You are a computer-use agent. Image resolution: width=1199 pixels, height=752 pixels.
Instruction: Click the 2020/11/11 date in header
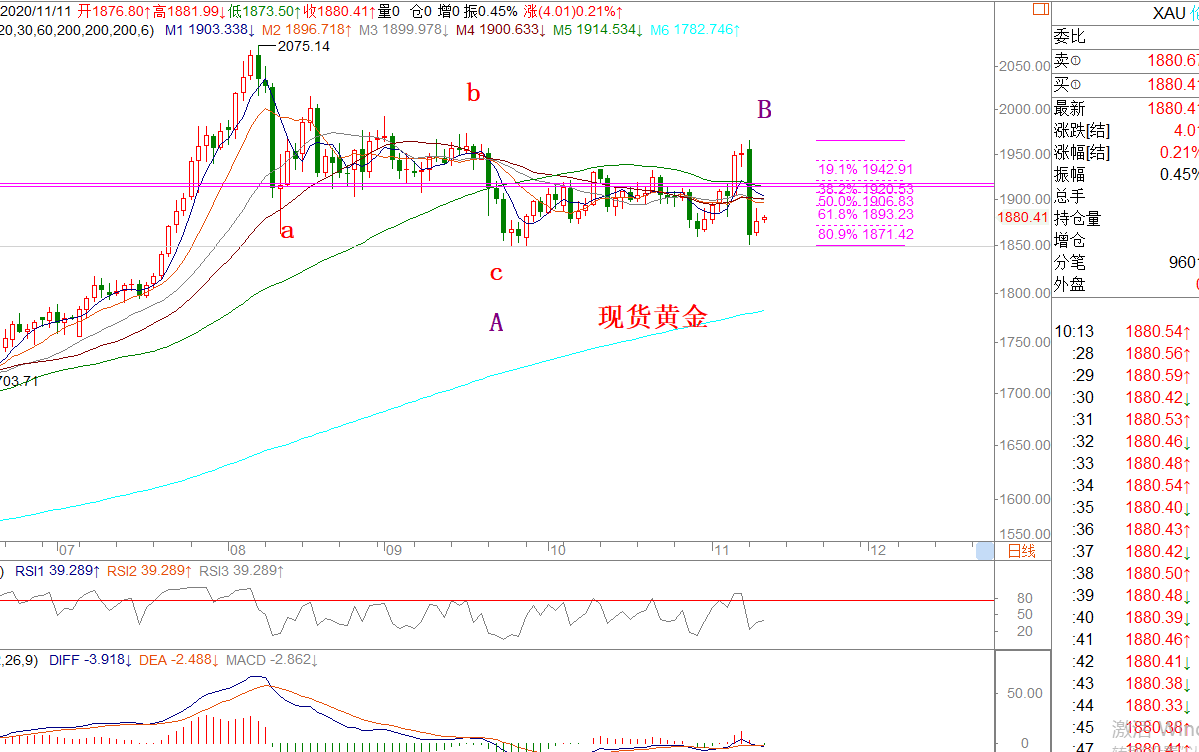(34, 11)
